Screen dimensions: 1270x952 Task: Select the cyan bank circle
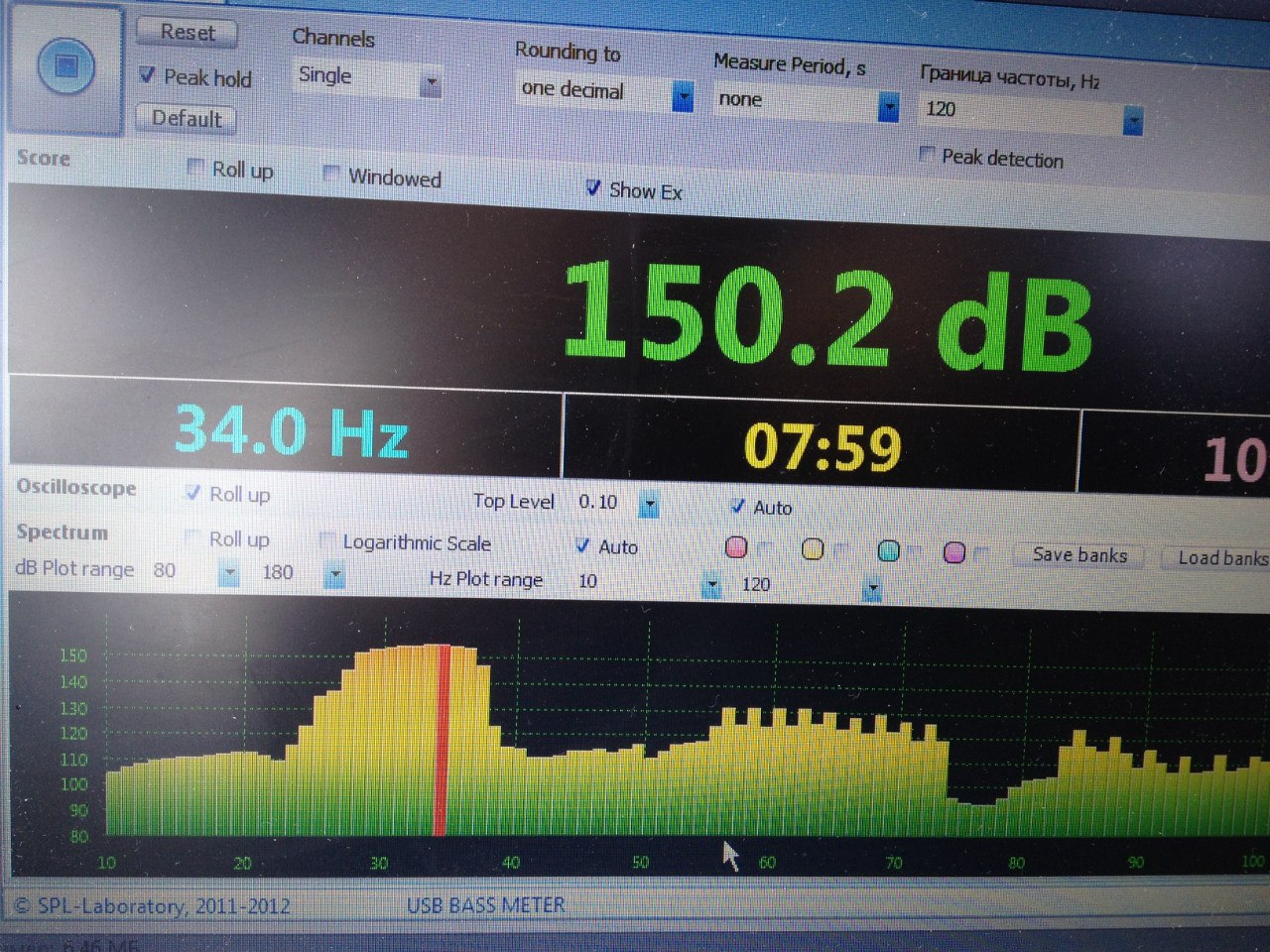(x=889, y=551)
